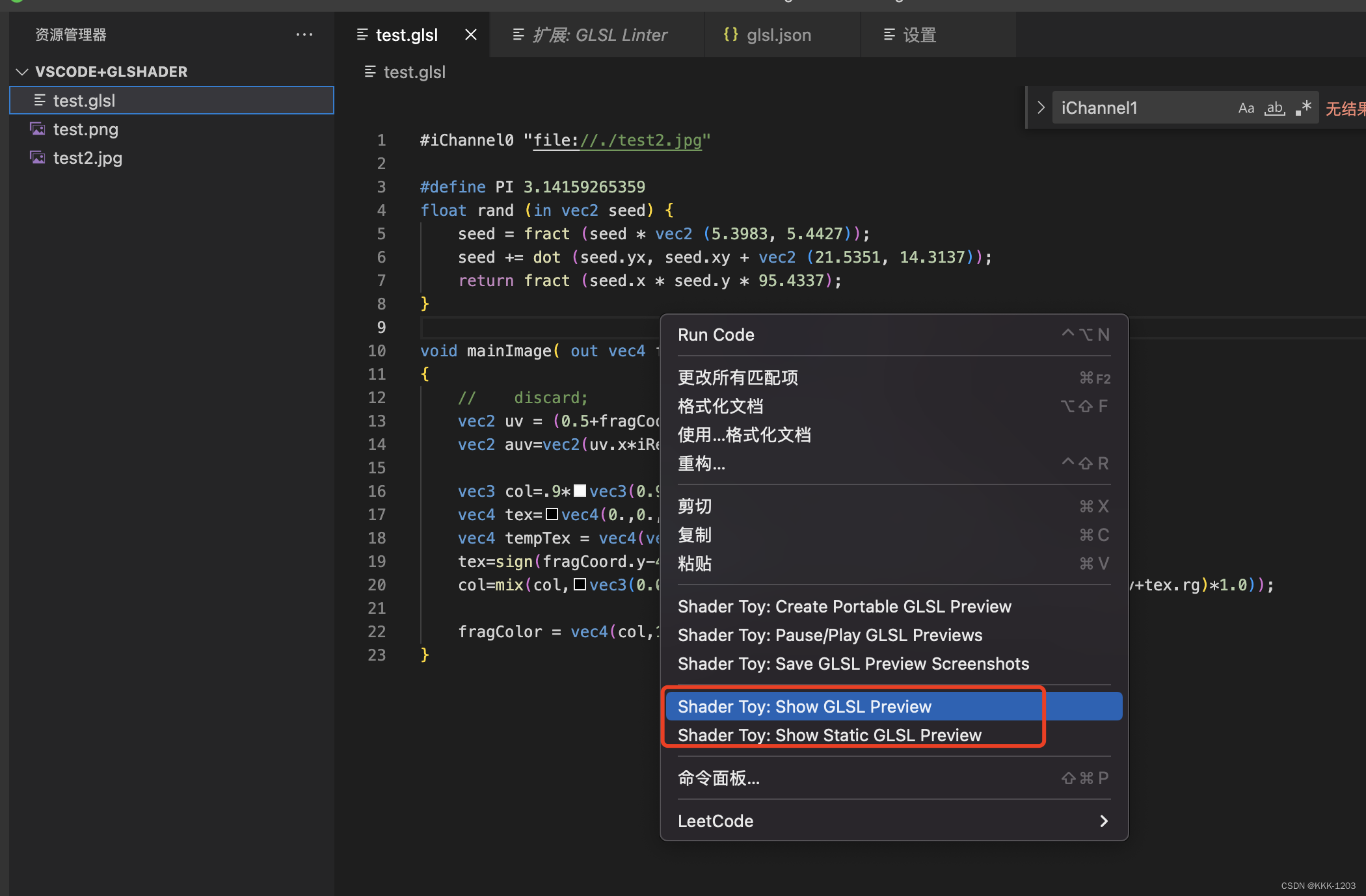This screenshot has width=1366, height=896.
Task: Select Shader Toy: Show GLSL Preview
Action: [805, 706]
